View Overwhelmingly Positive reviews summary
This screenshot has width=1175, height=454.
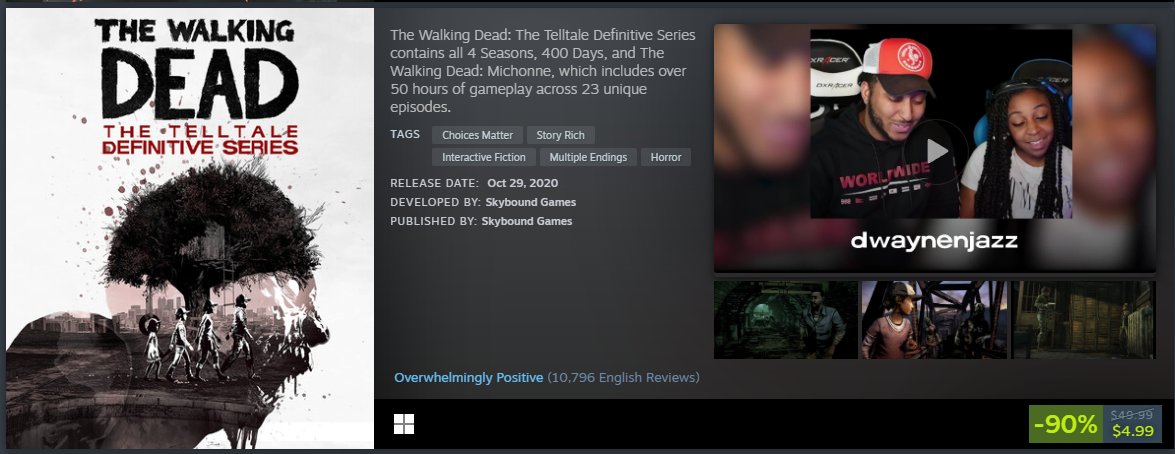468,378
